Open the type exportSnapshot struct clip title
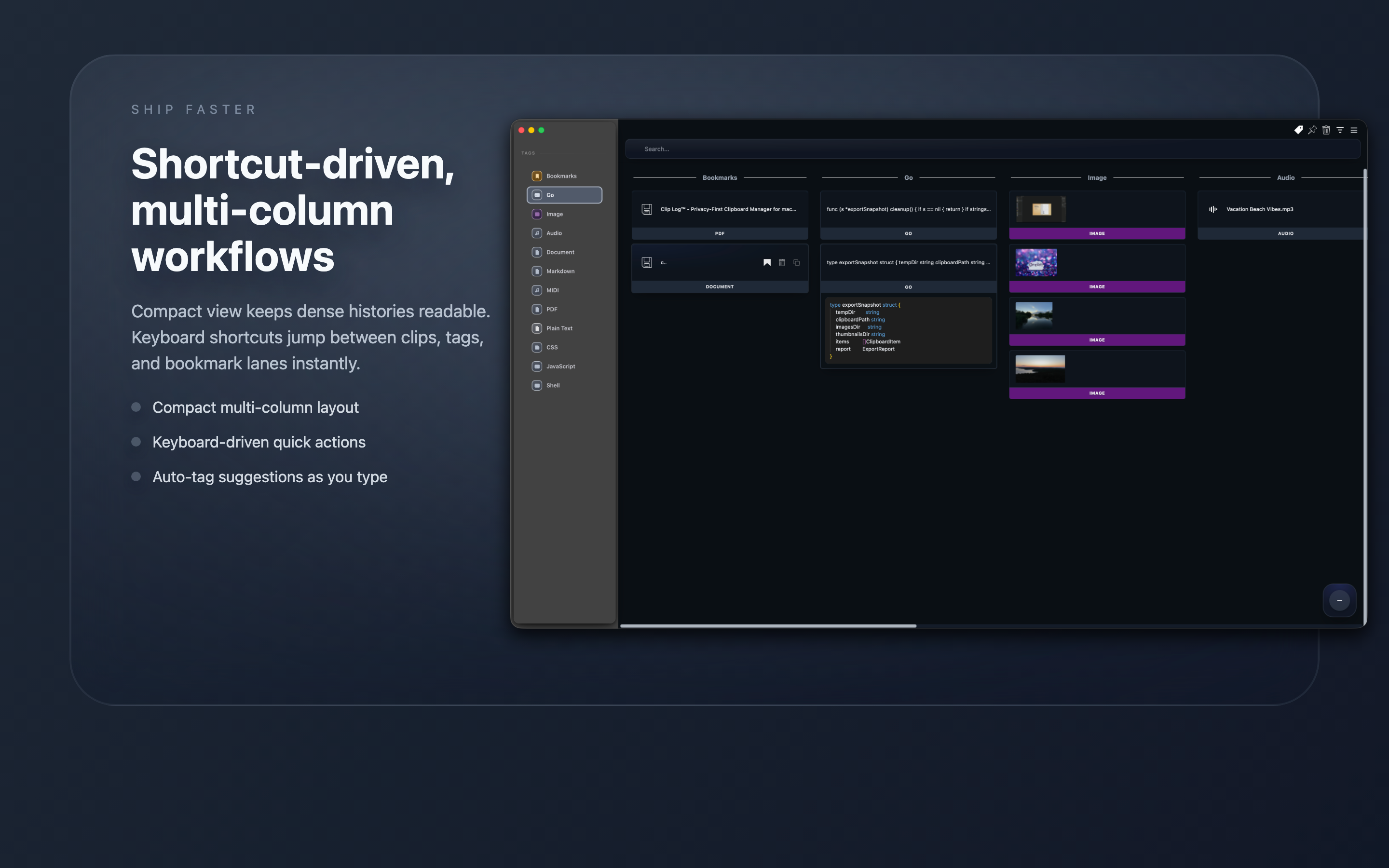 [x=908, y=262]
